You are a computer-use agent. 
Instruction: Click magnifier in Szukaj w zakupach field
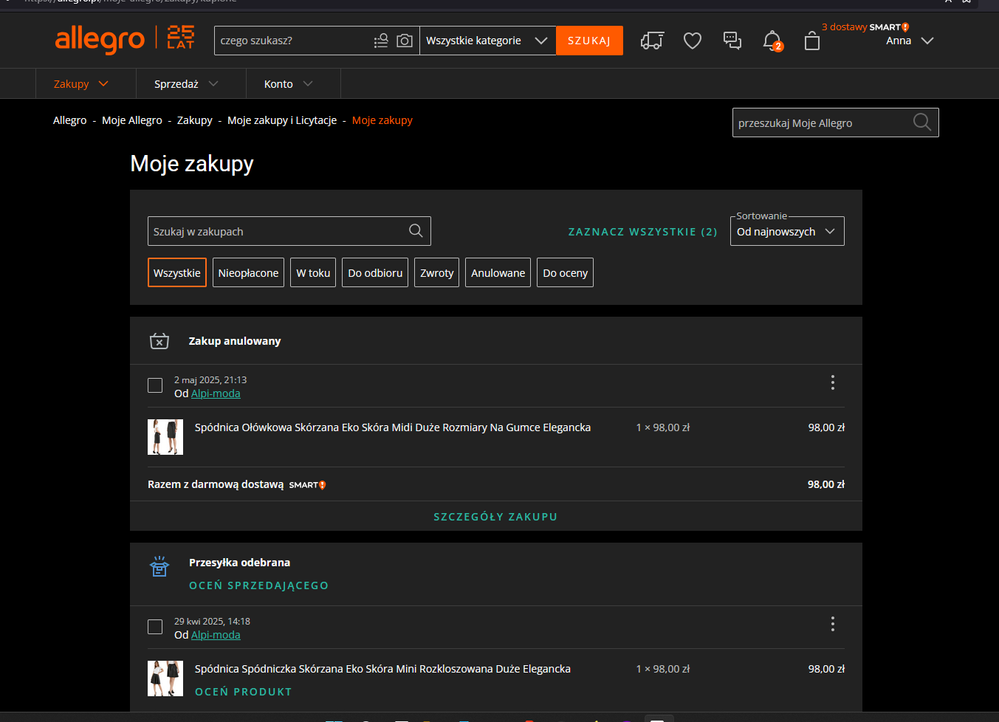415,231
